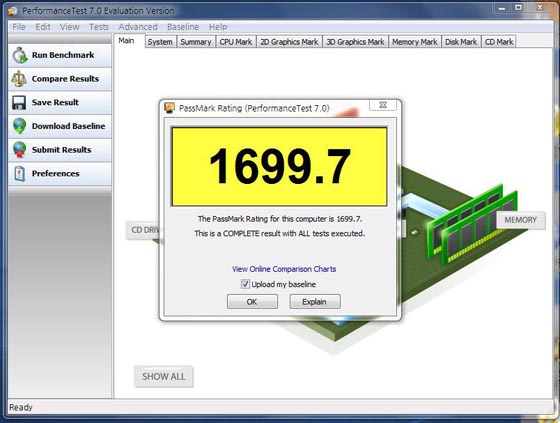Close the PassMark Rating dialog
This screenshot has width=560, height=423.
[x=383, y=105]
